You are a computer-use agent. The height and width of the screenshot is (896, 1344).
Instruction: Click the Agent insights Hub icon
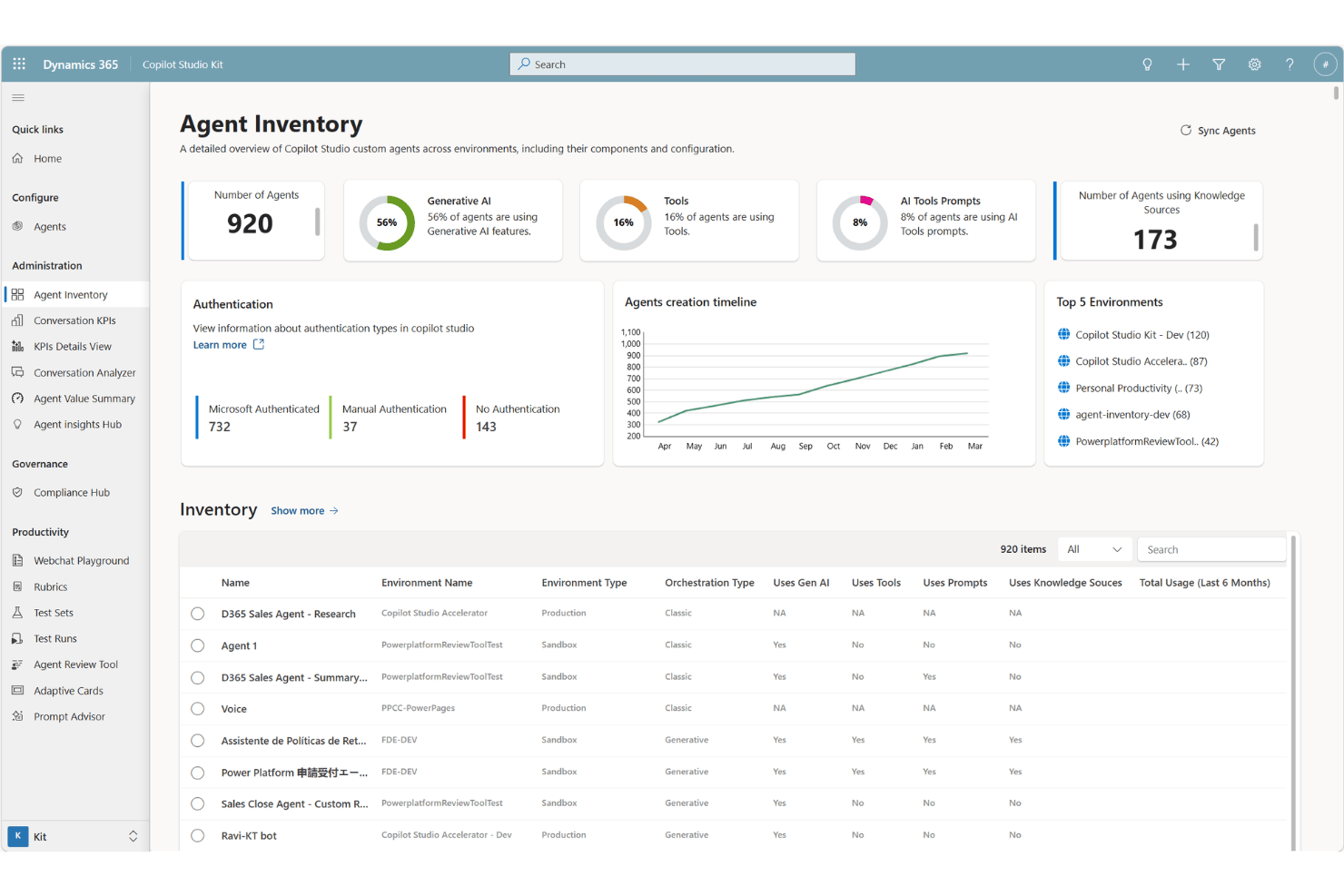click(x=18, y=424)
